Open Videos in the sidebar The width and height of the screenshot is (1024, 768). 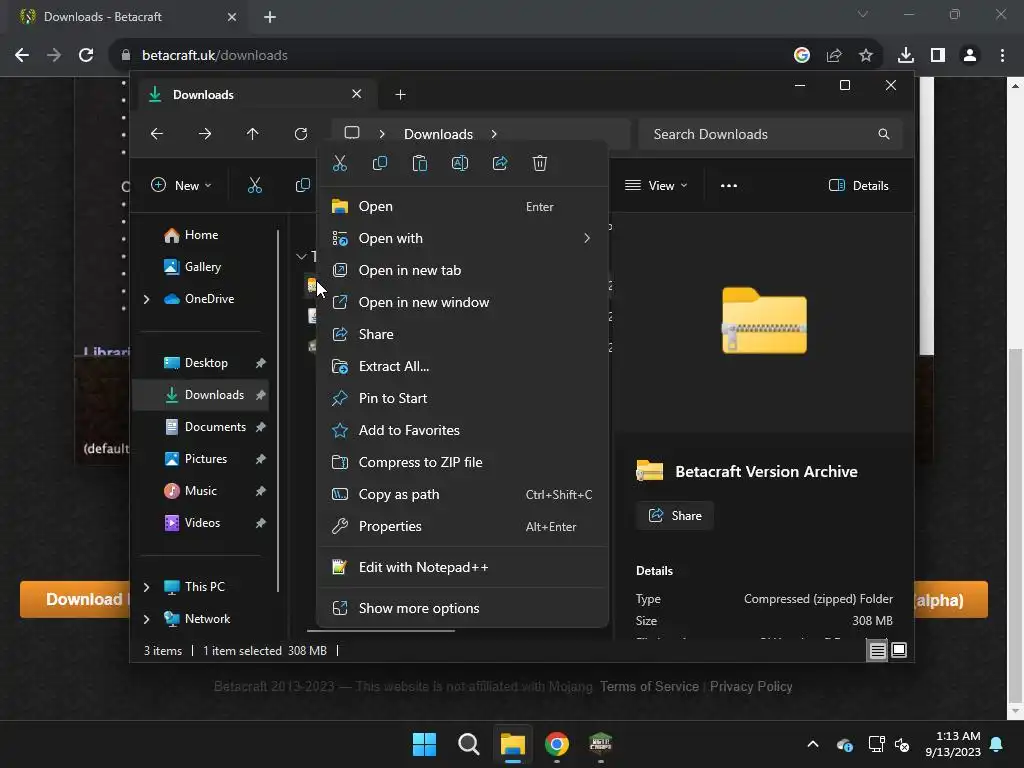click(201, 523)
